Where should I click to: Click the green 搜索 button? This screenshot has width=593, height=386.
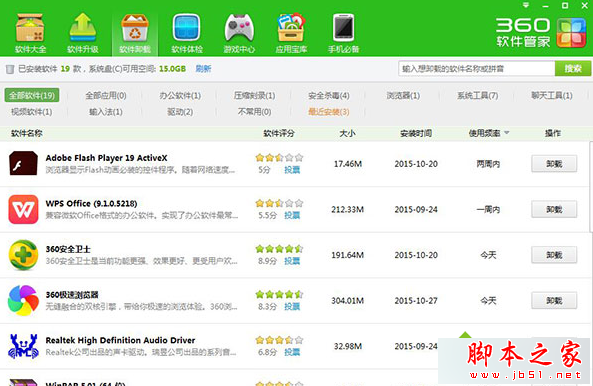(573, 69)
